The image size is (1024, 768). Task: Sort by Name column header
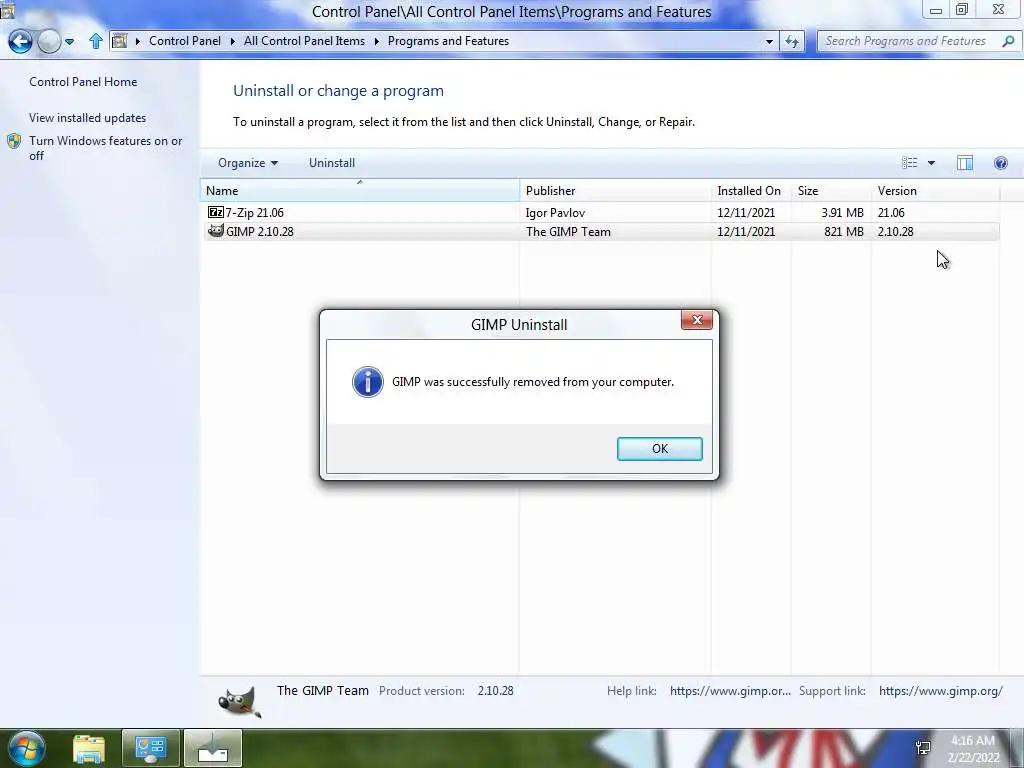point(360,191)
